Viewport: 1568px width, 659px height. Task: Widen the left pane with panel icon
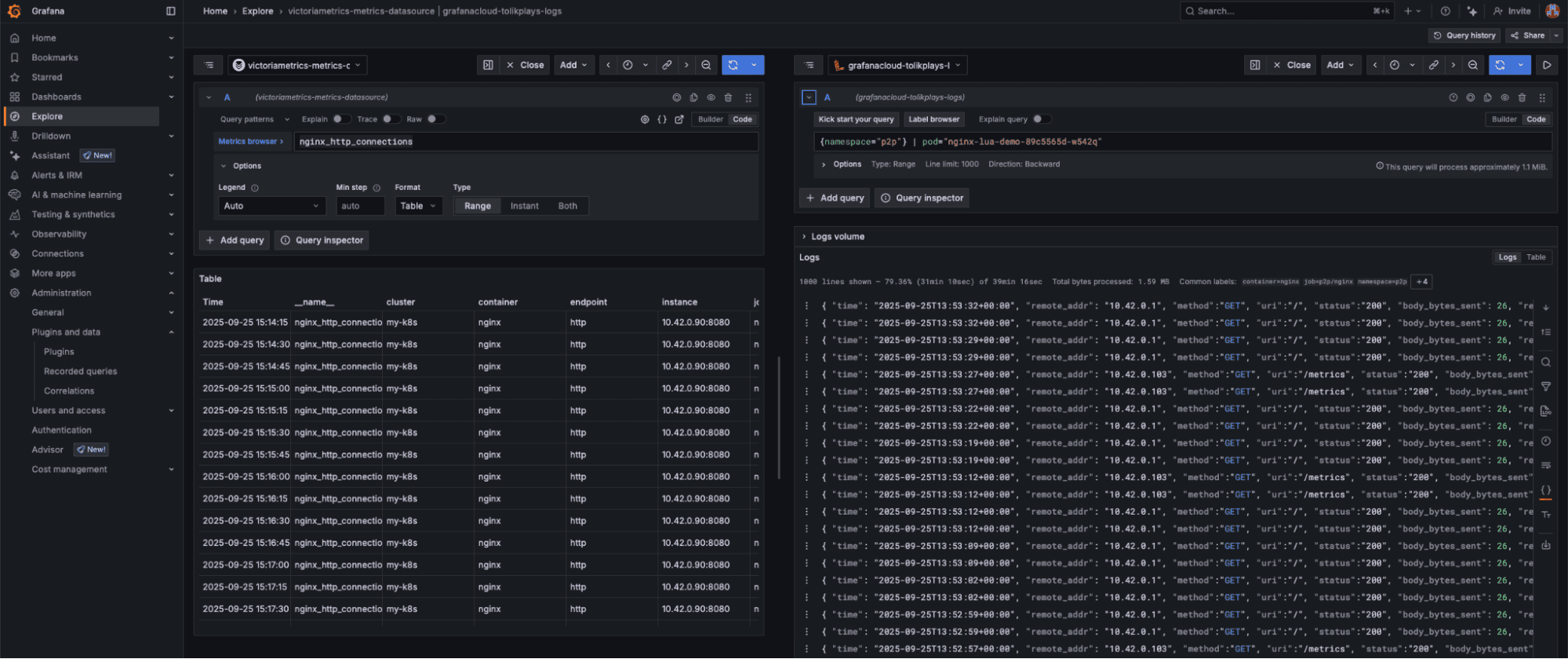(x=488, y=65)
